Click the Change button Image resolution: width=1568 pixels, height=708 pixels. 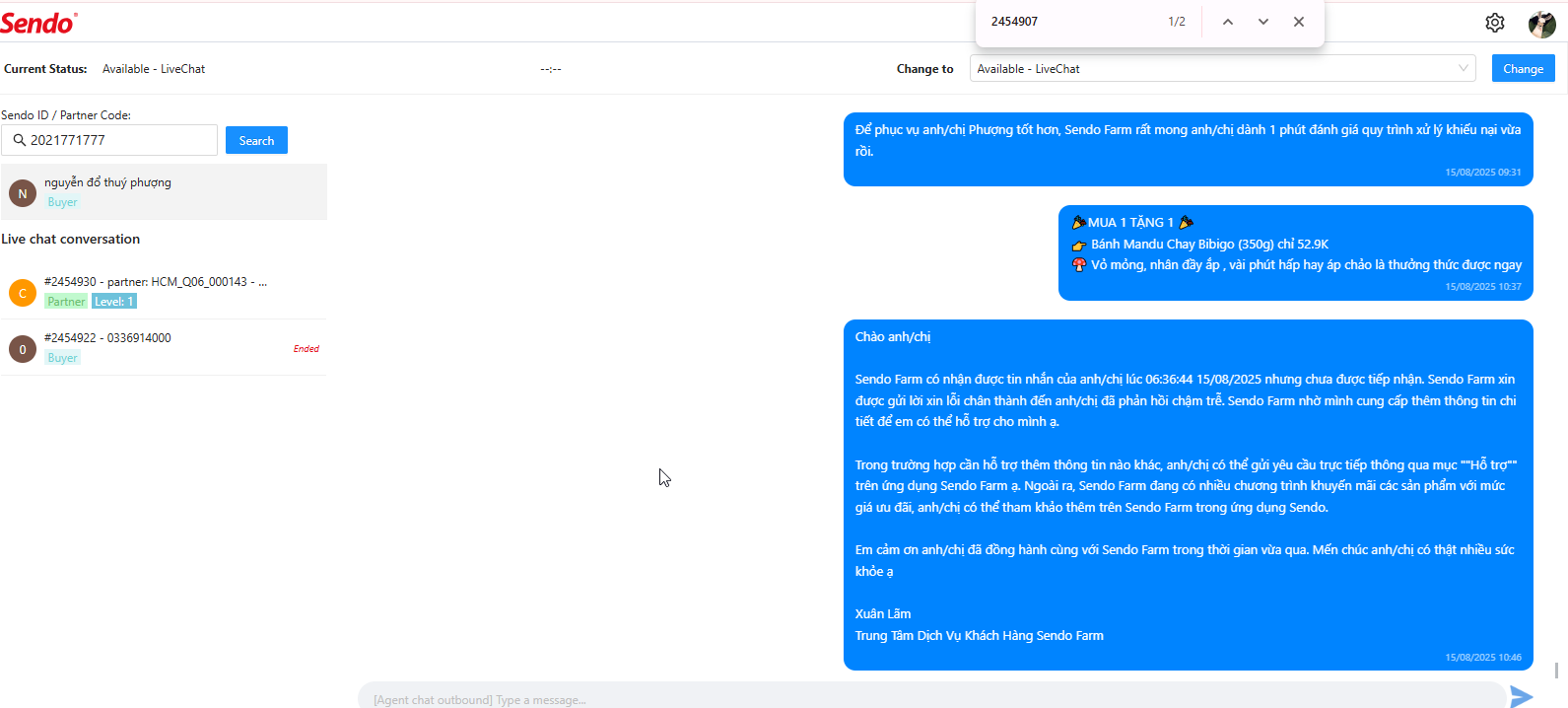[1523, 68]
